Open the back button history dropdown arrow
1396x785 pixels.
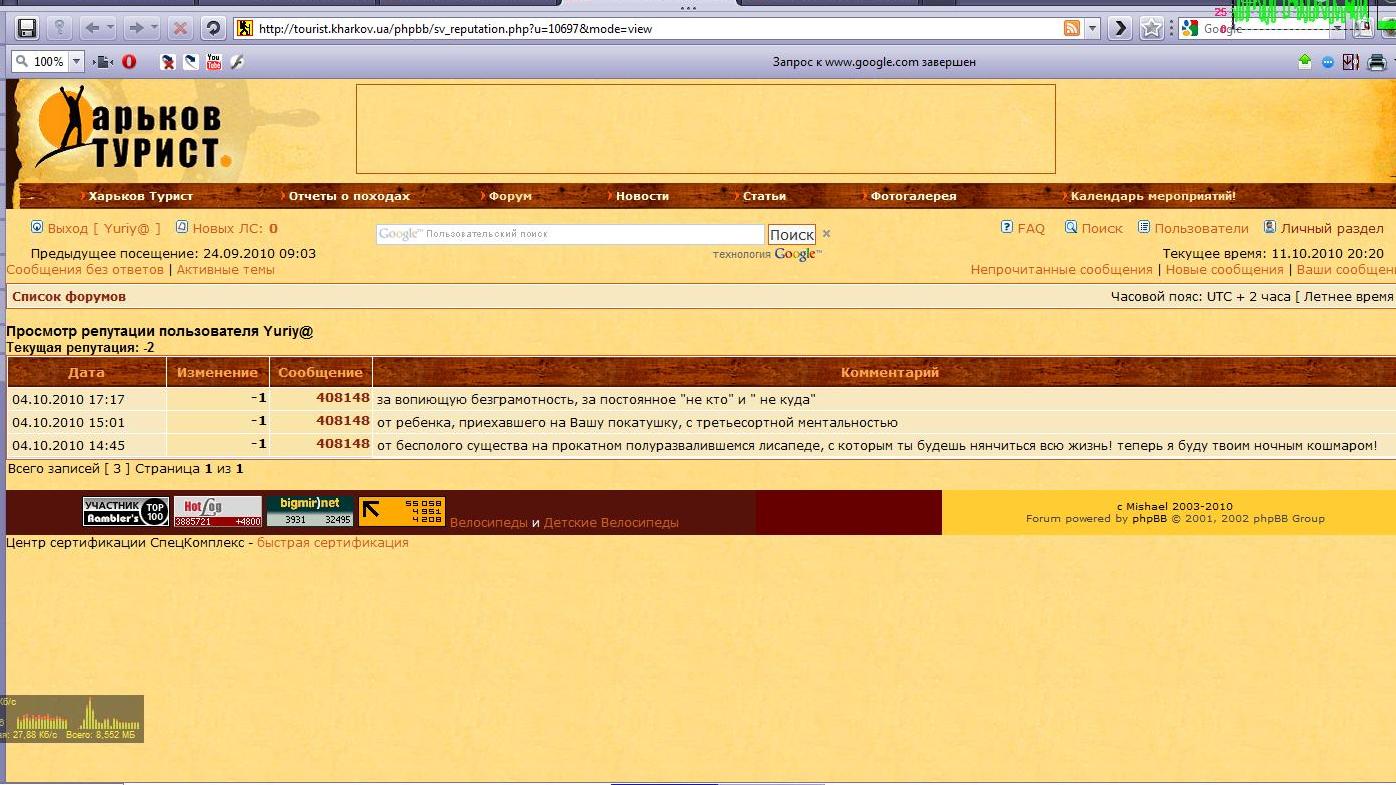pyautogui.click(x=110, y=28)
